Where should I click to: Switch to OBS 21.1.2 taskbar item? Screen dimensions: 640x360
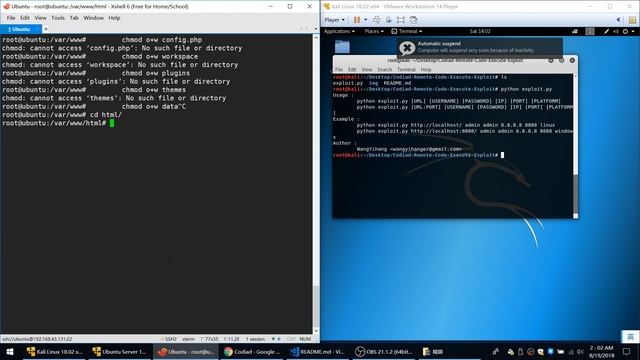tap(383, 351)
